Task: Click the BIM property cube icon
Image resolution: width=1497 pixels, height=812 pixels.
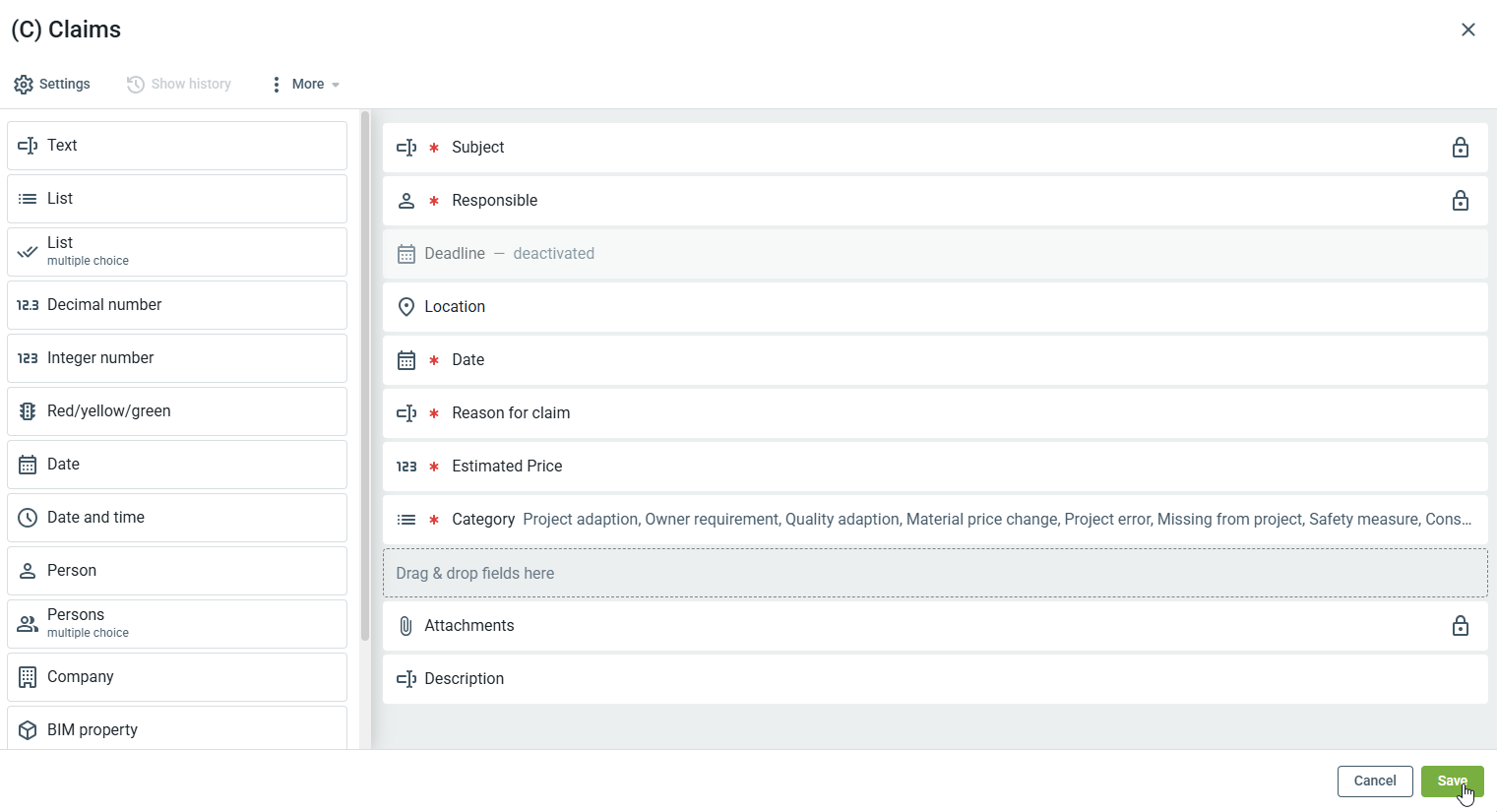Action: (28, 730)
